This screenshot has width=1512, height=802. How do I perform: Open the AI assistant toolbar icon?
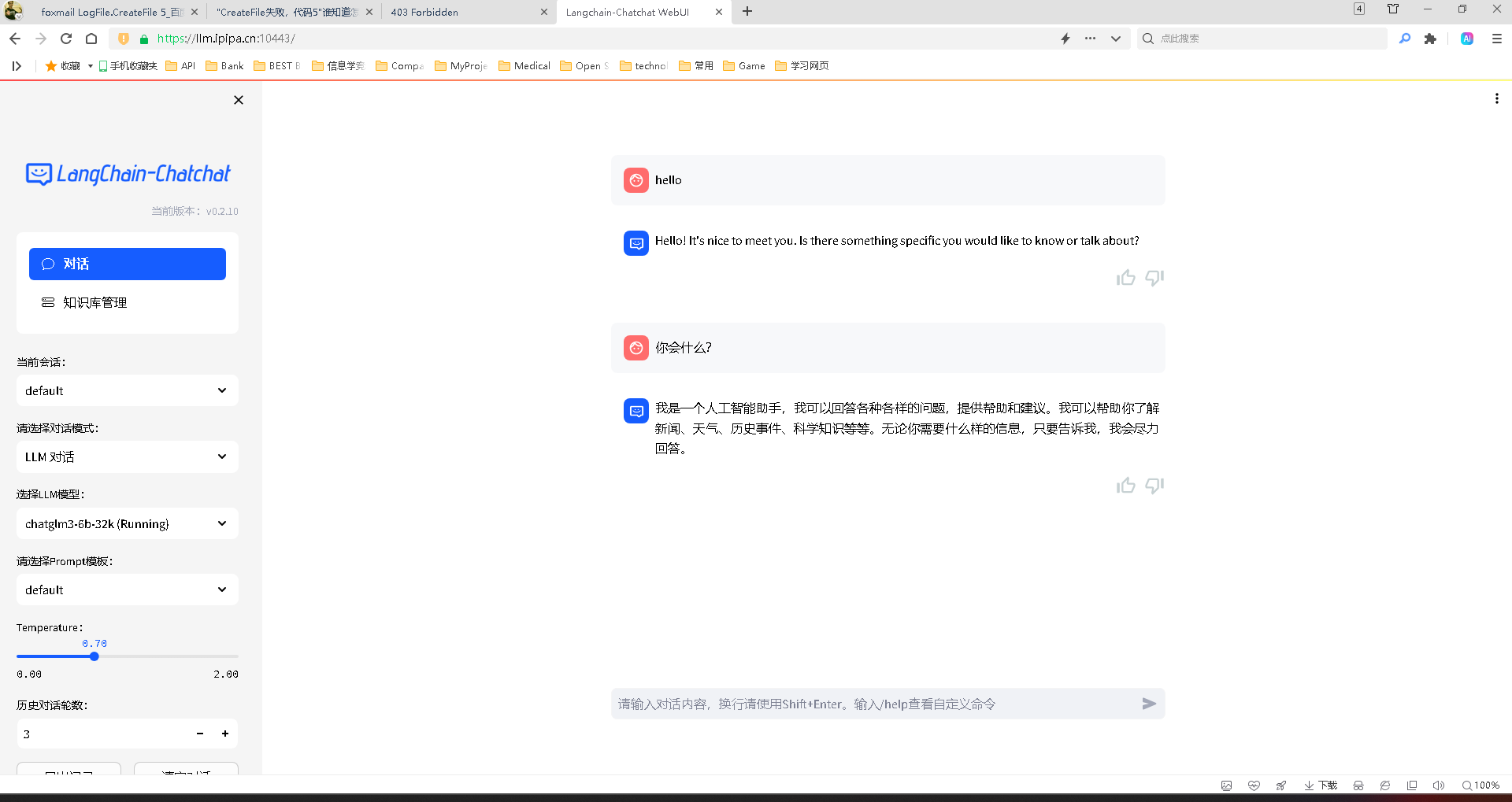(1467, 39)
